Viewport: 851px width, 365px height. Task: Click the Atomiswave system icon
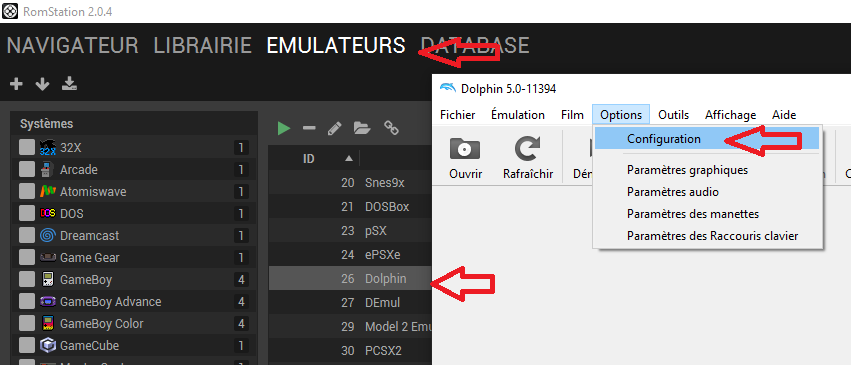[x=48, y=191]
